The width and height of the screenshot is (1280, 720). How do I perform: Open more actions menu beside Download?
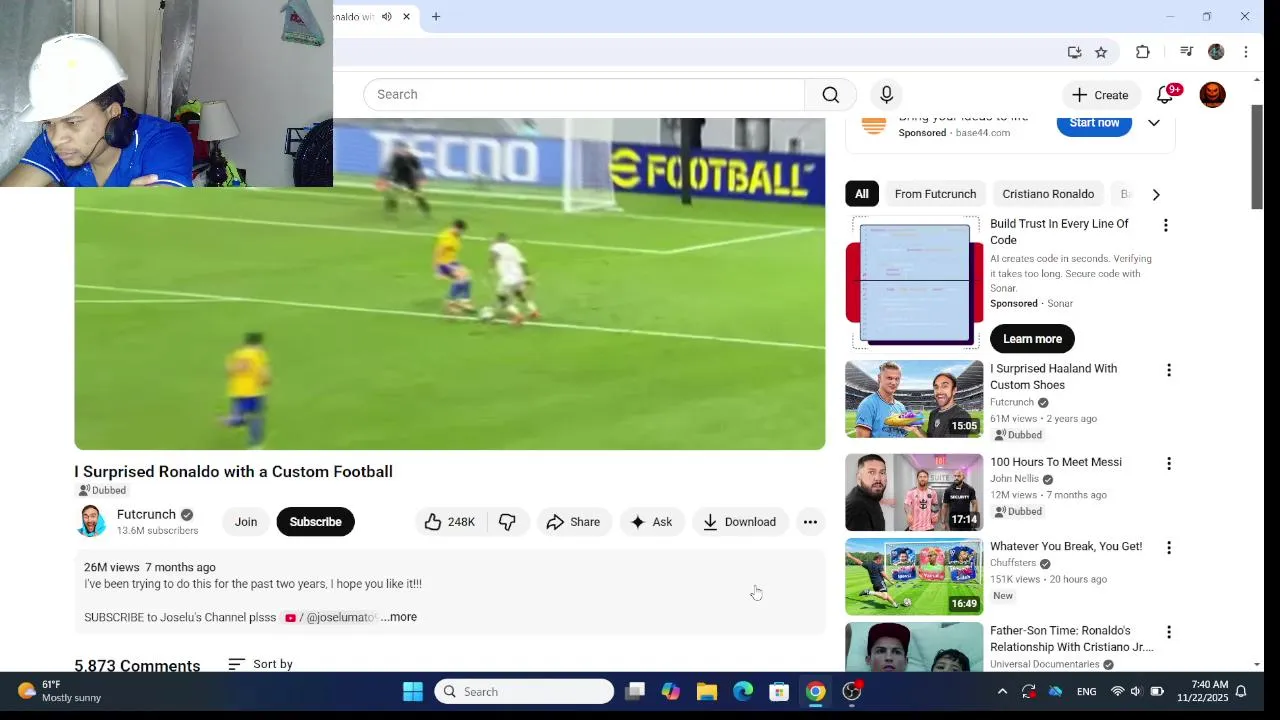[x=810, y=522]
